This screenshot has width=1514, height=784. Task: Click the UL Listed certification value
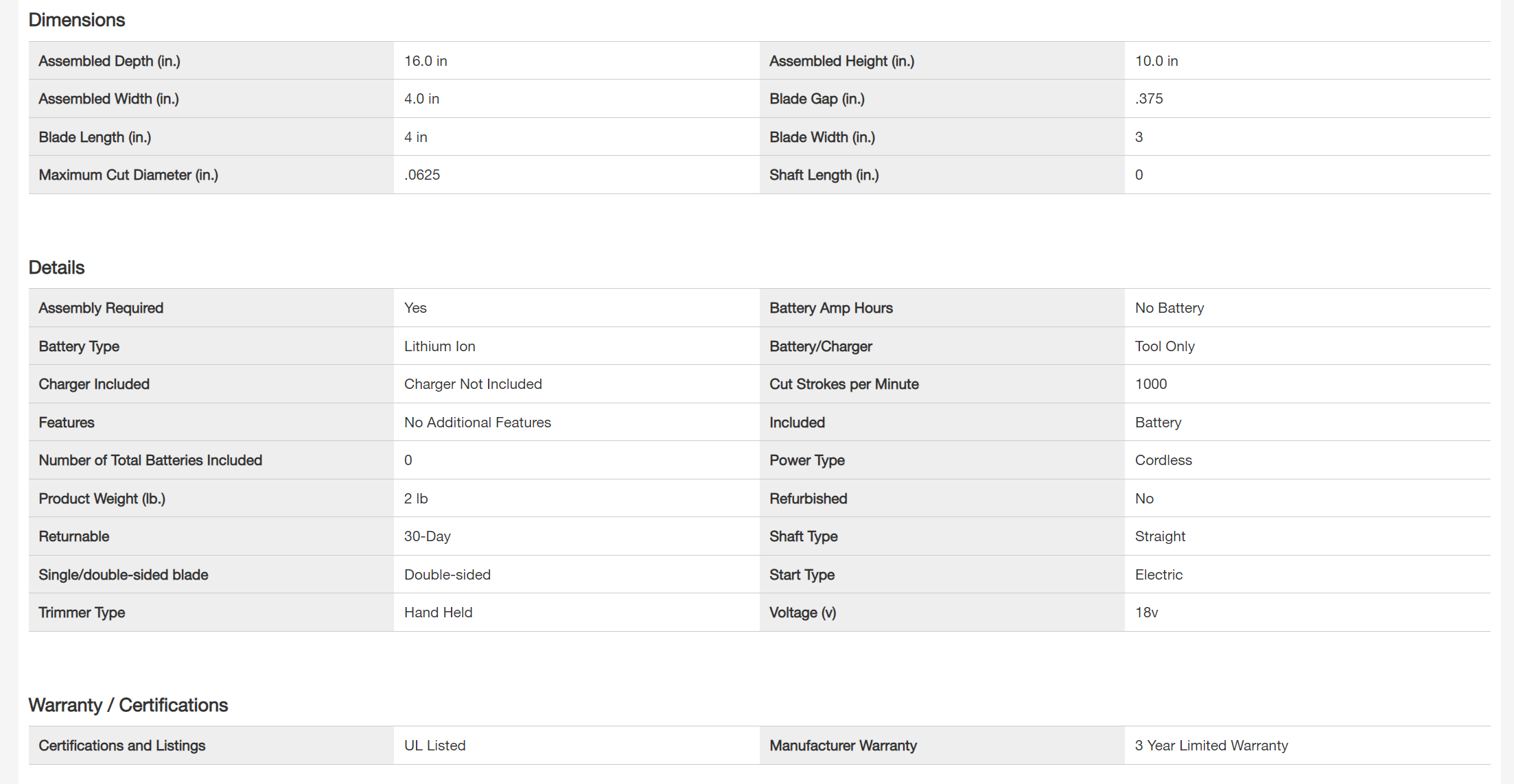click(434, 746)
